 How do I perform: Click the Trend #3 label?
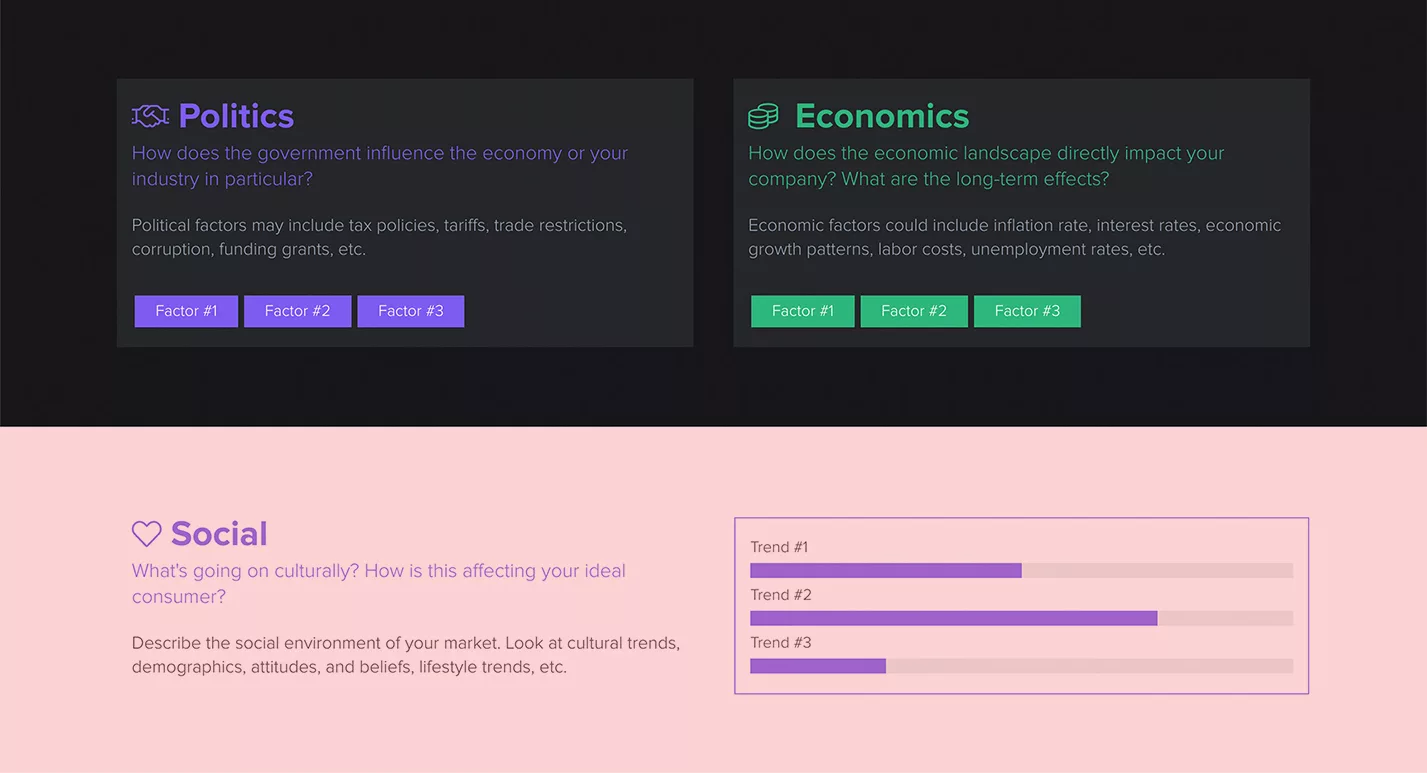click(780, 642)
